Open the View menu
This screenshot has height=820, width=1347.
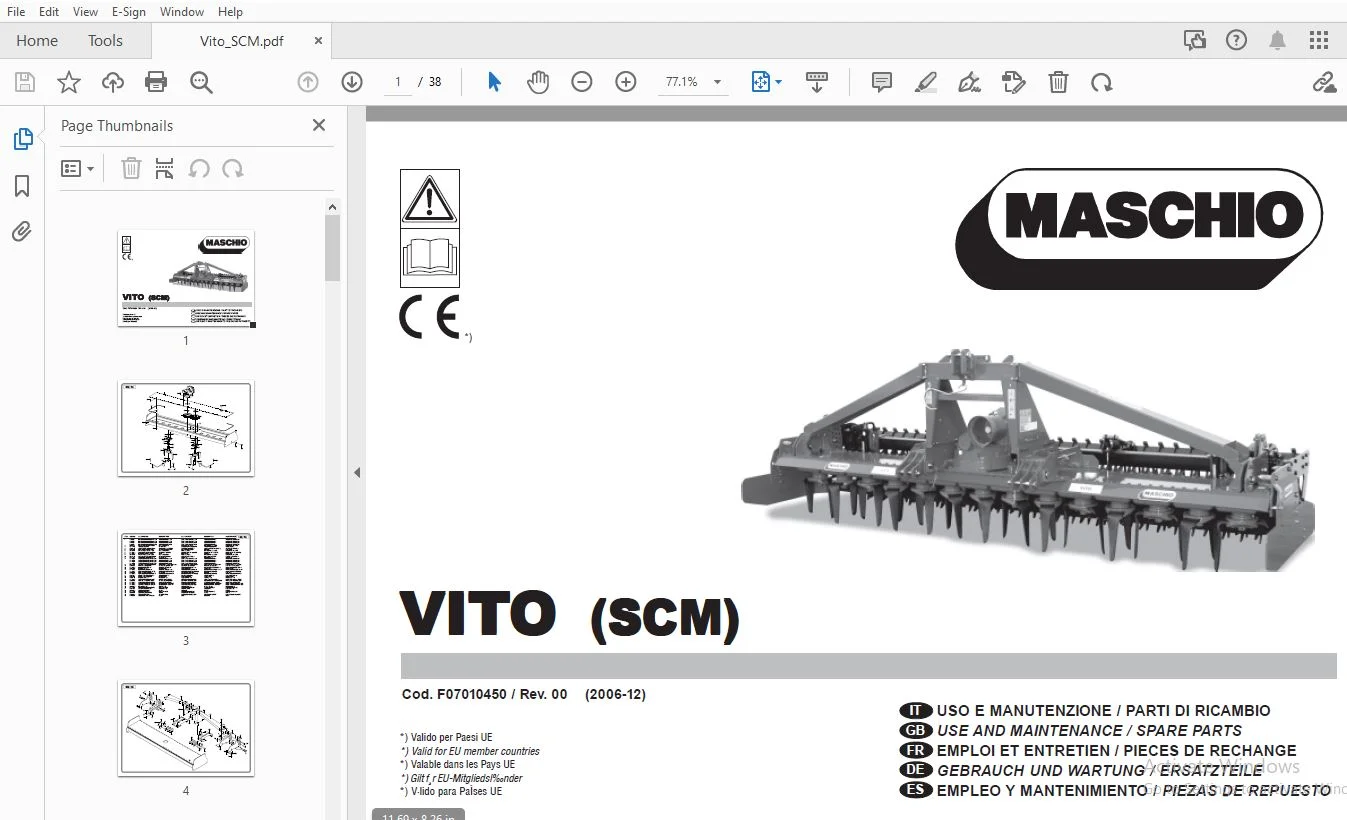click(85, 11)
